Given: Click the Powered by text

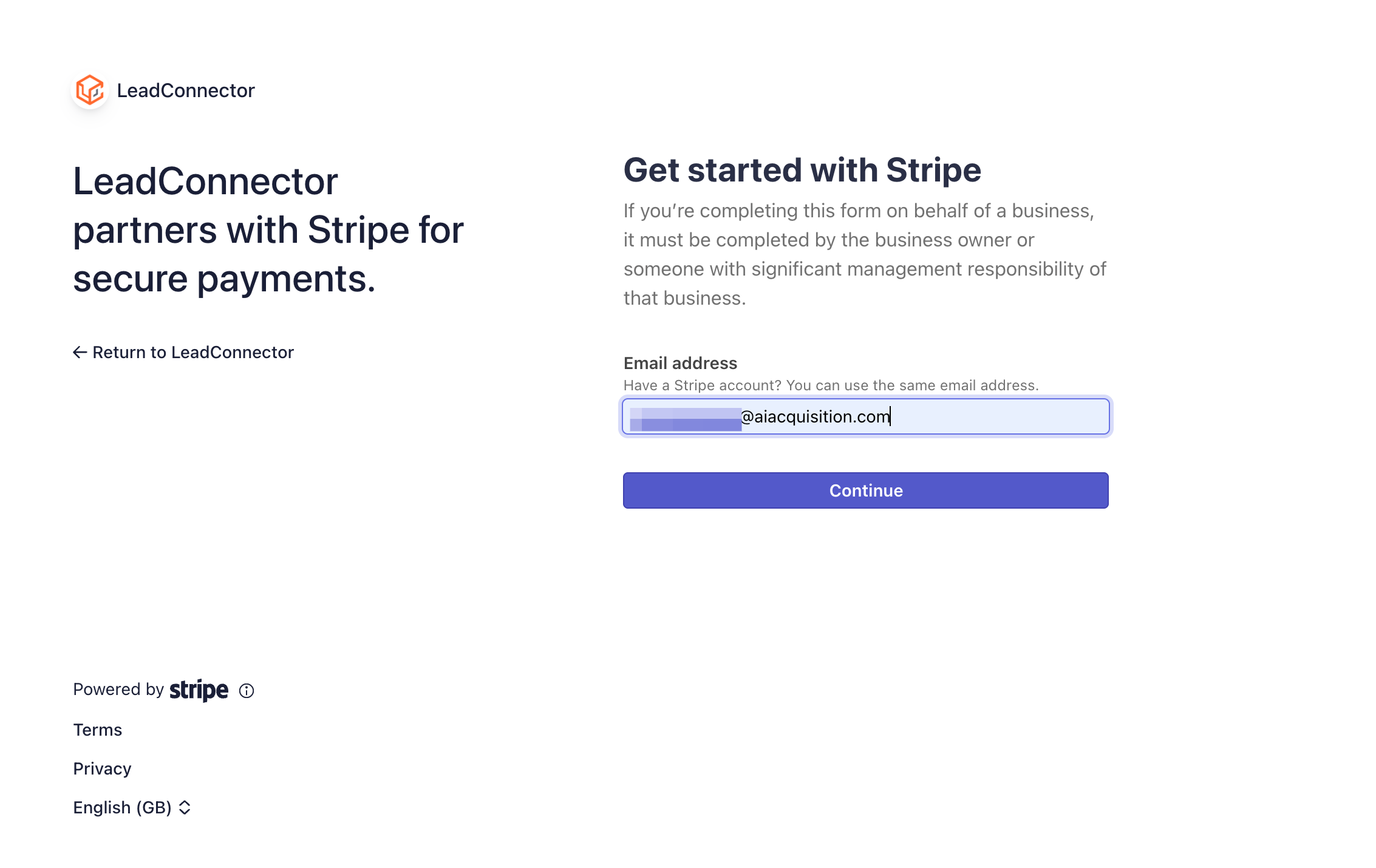Looking at the screenshot, I should (x=118, y=690).
